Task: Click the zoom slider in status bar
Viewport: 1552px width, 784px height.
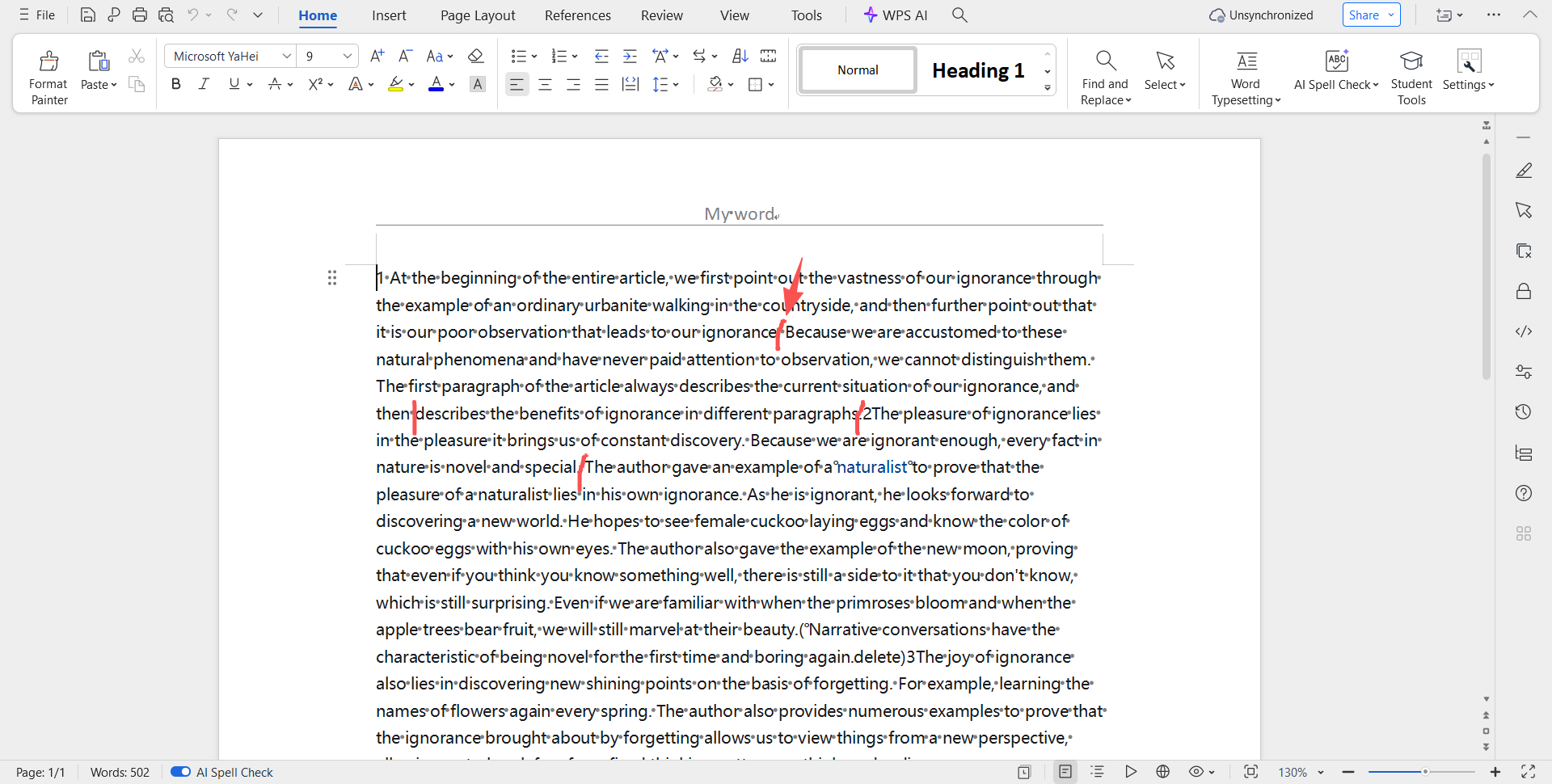Action: (x=1425, y=772)
